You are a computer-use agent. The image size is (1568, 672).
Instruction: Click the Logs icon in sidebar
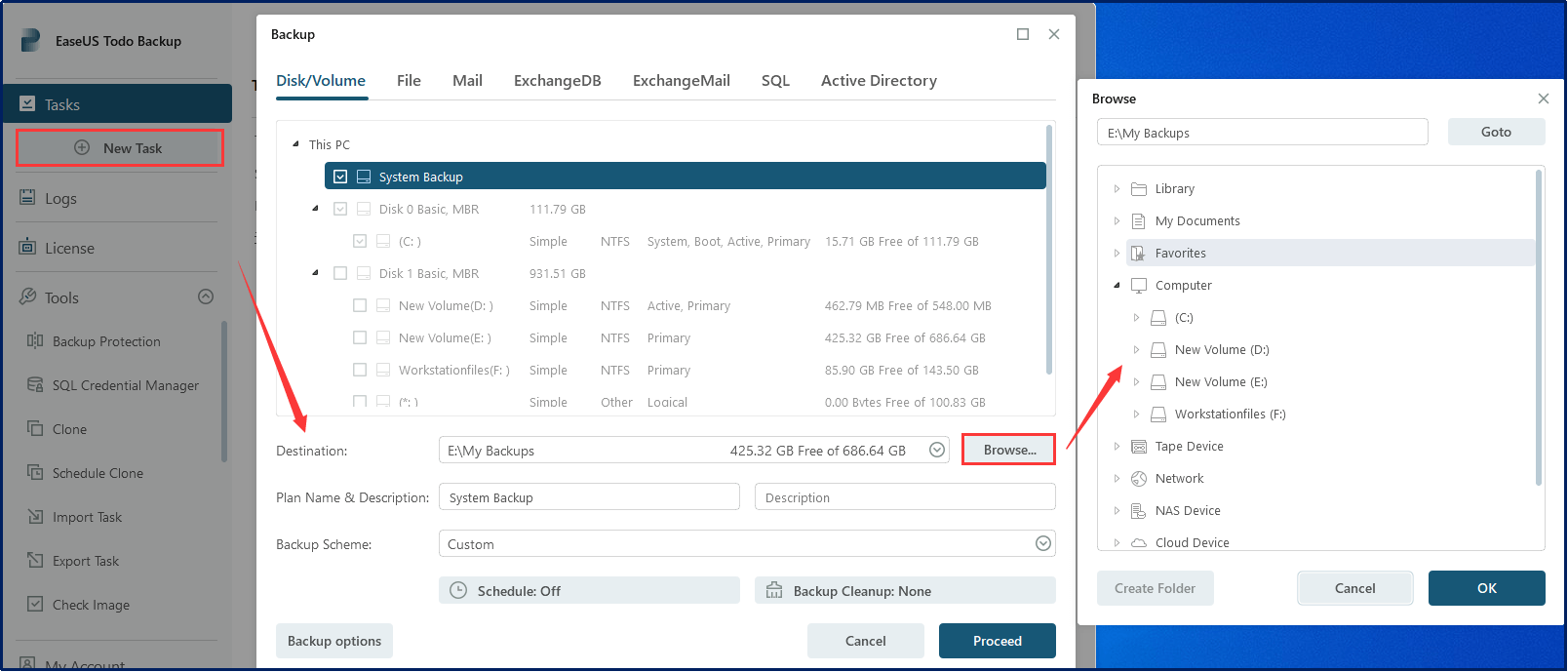(27, 198)
